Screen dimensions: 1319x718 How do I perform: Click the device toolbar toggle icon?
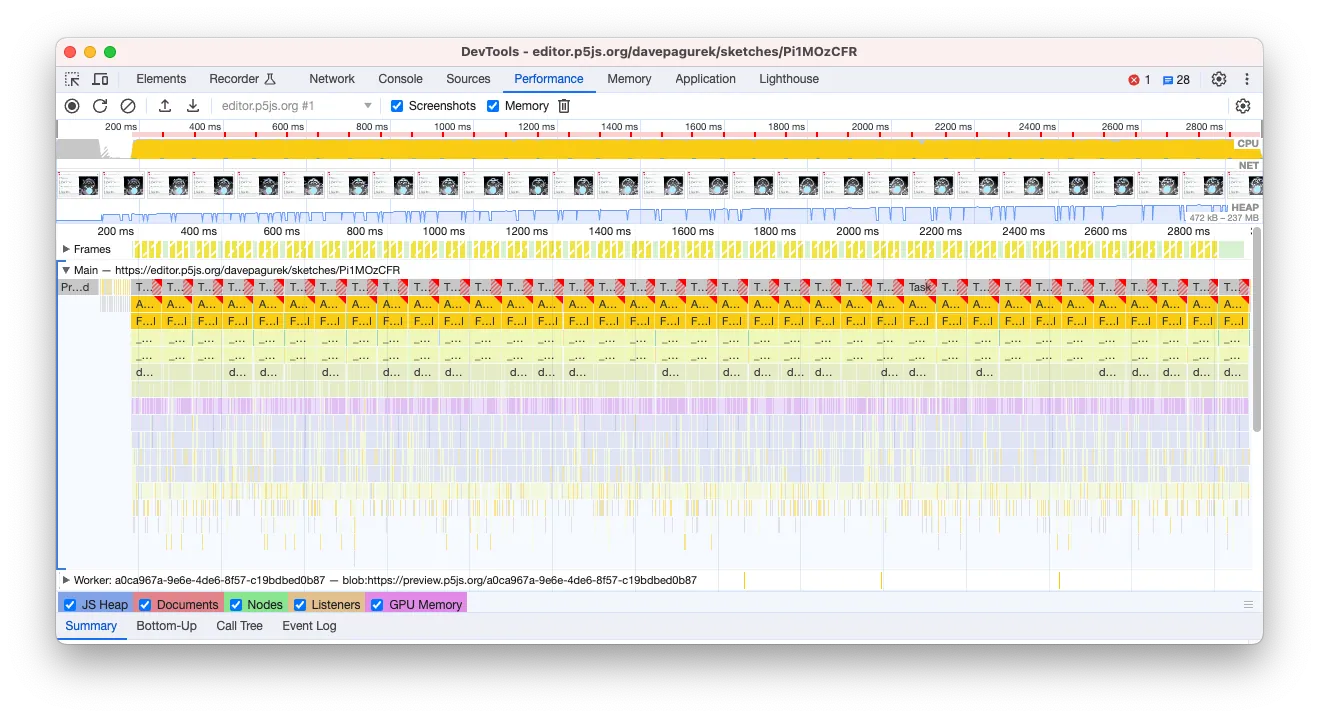pyautogui.click(x=97, y=79)
